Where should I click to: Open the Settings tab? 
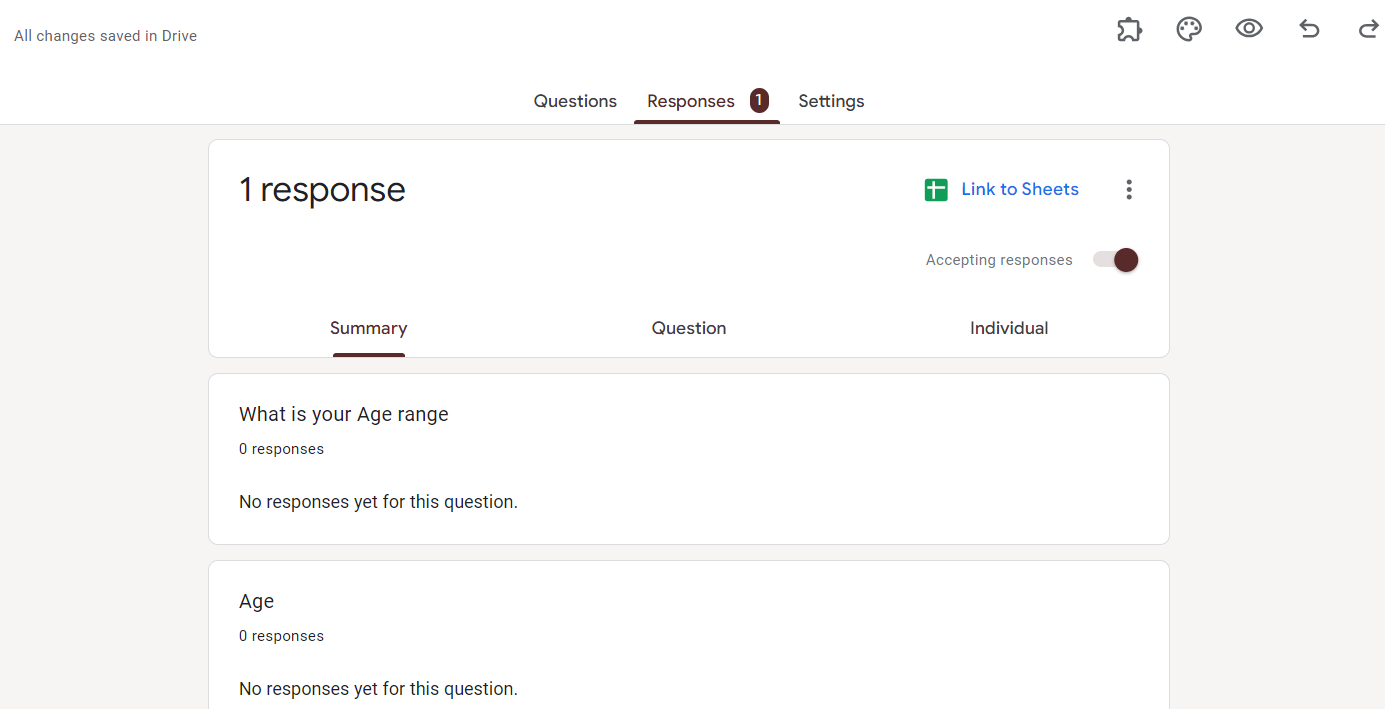click(x=831, y=101)
